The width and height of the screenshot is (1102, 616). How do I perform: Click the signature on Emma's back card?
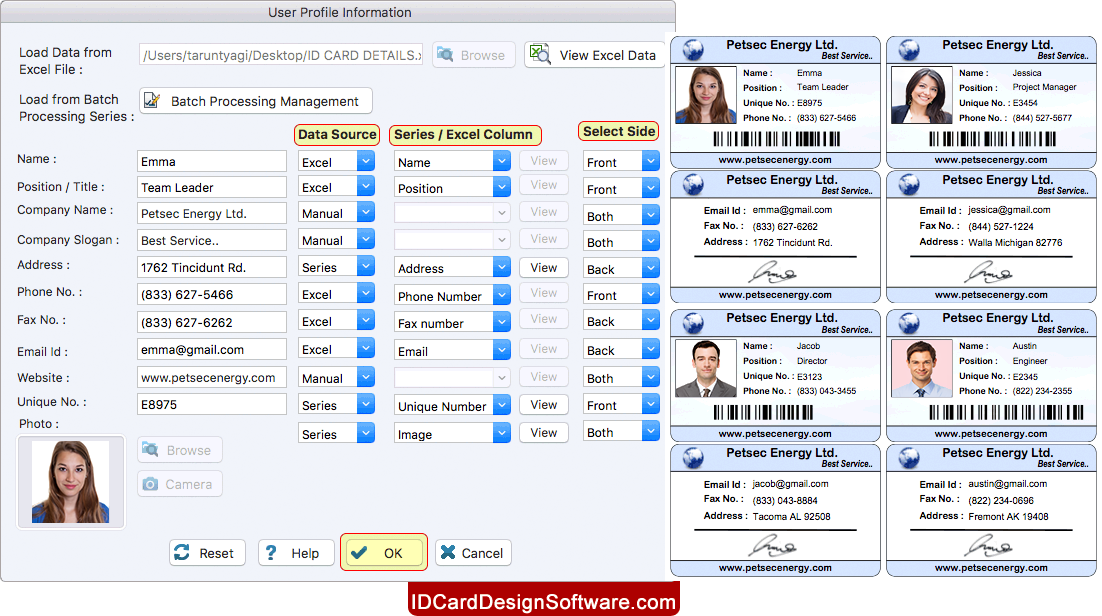(x=773, y=272)
